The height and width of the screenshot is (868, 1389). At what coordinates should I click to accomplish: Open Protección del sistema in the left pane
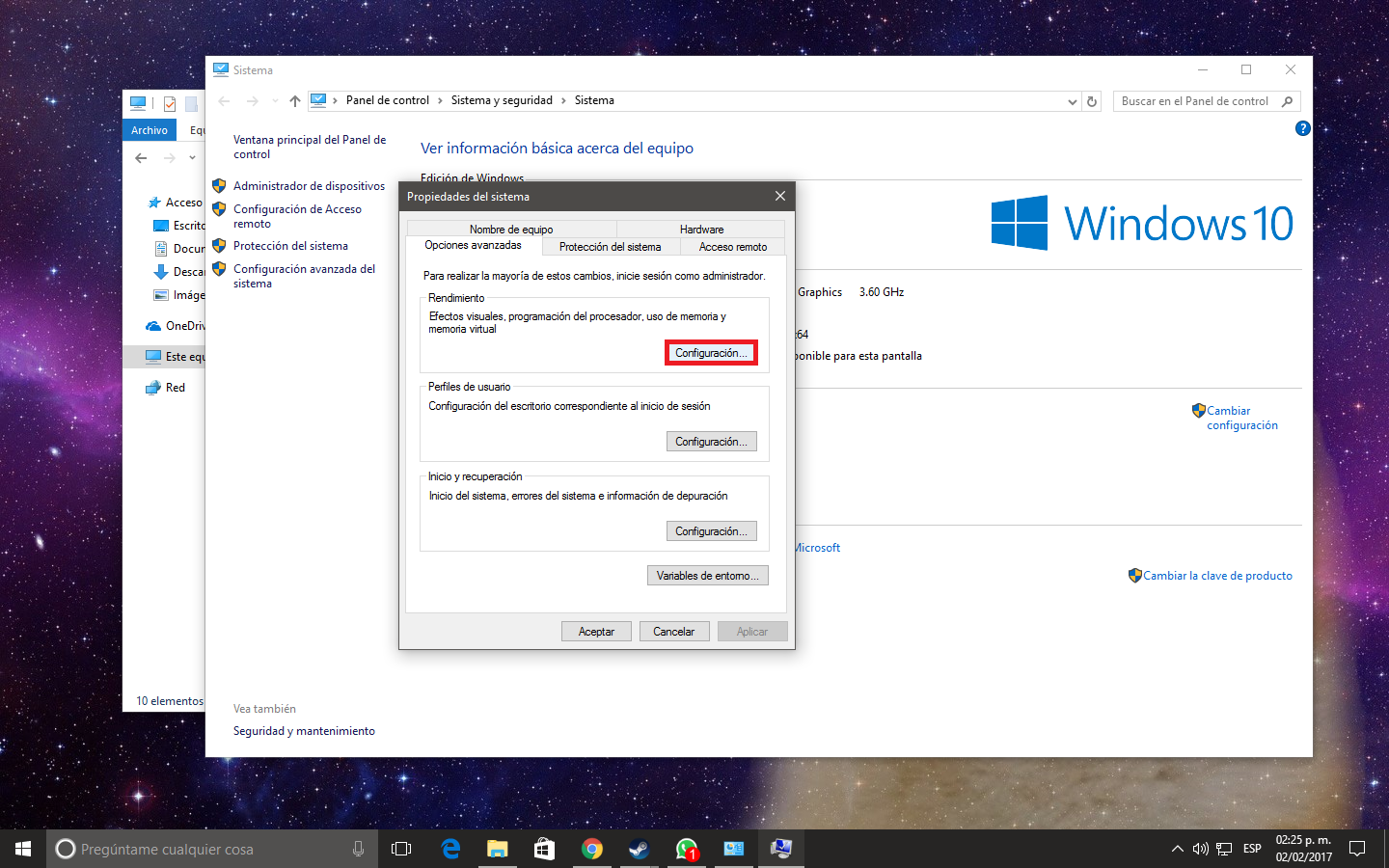[x=290, y=246]
